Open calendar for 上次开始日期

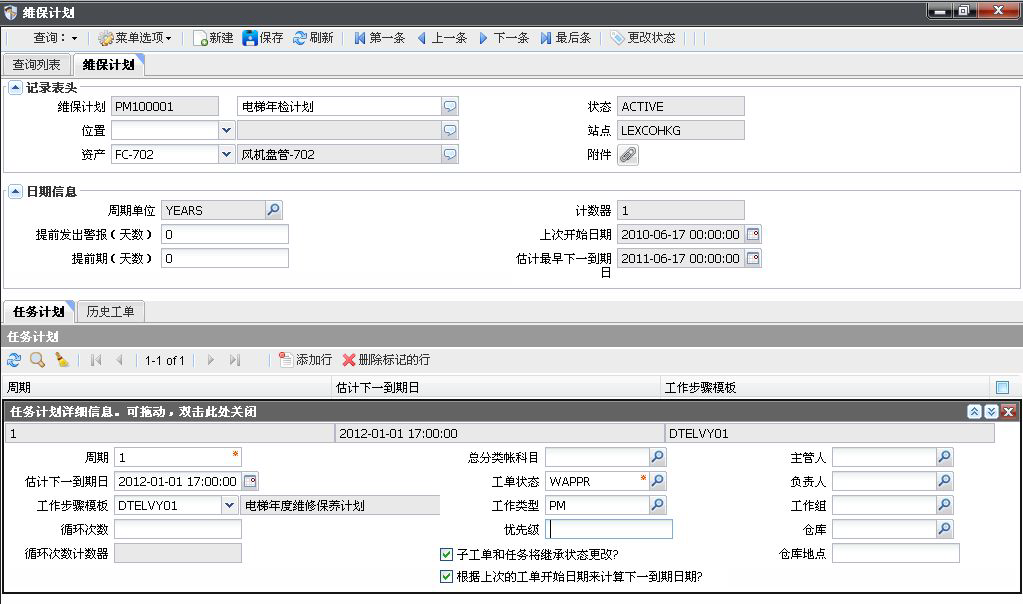tap(753, 234)
